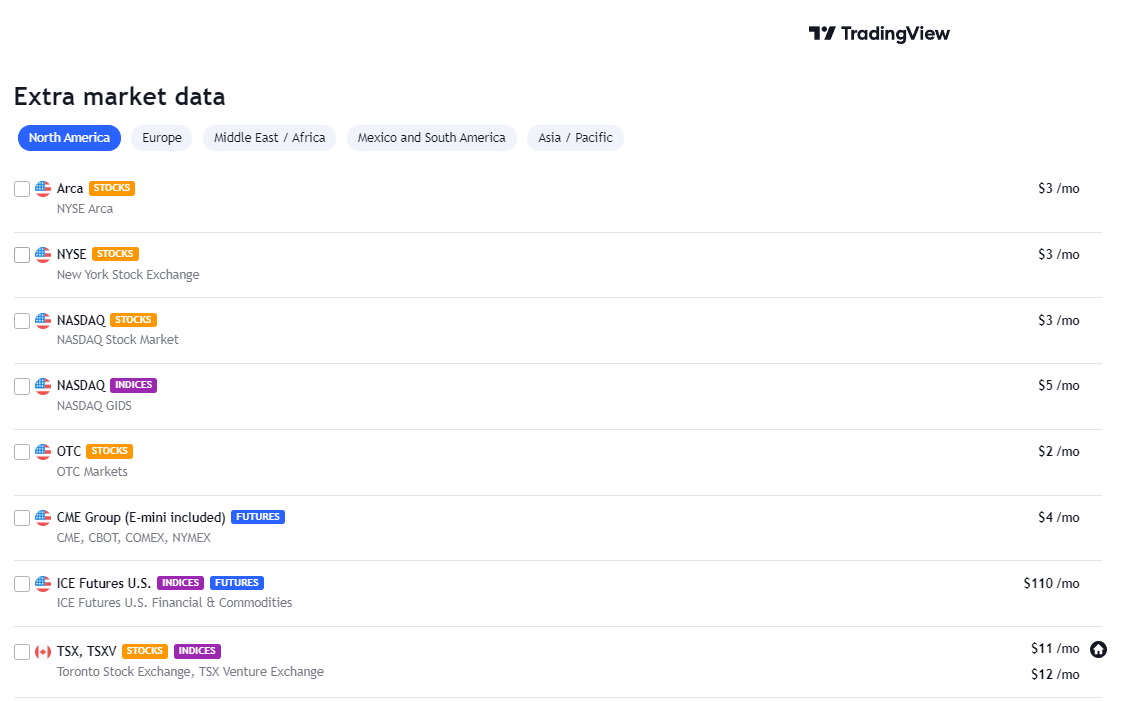Screen dimensions: 1124x701
Task: Click the US flag next to NASDAQ Stock Market
Action: click(43, 320)
